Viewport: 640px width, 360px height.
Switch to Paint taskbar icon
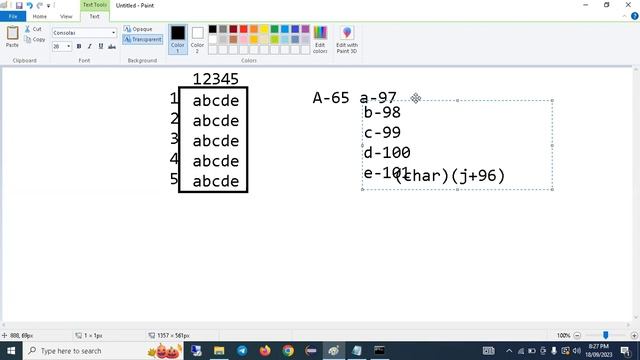click(x=333, y=351)
